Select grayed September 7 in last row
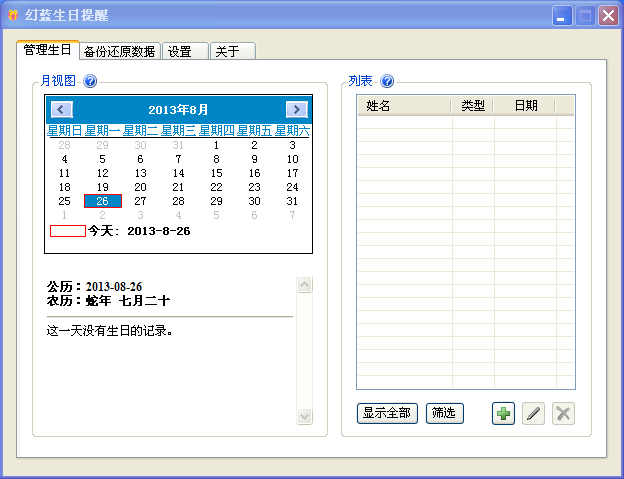This screenshot has width=624, height=479. 292,215
